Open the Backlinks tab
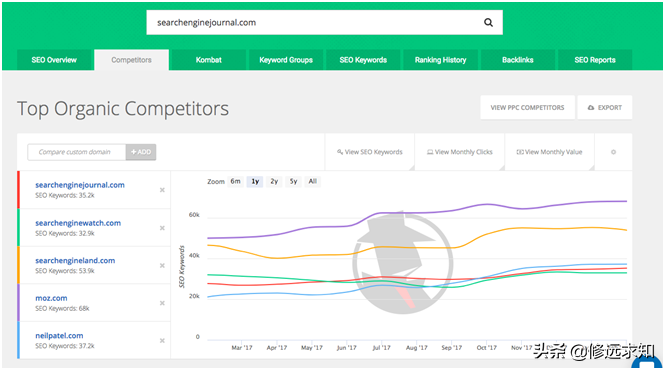The width and height of the screenshot is (665, 370). tap(518, 60)
